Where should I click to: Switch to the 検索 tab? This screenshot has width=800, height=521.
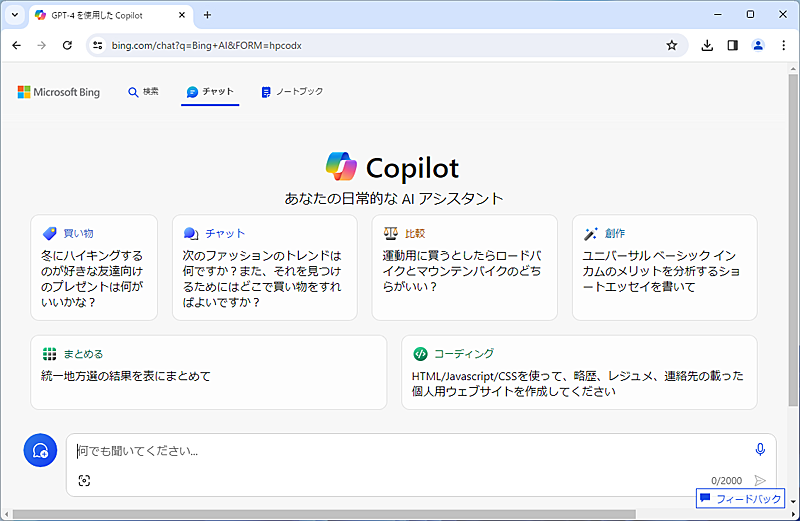coord(143,92)
